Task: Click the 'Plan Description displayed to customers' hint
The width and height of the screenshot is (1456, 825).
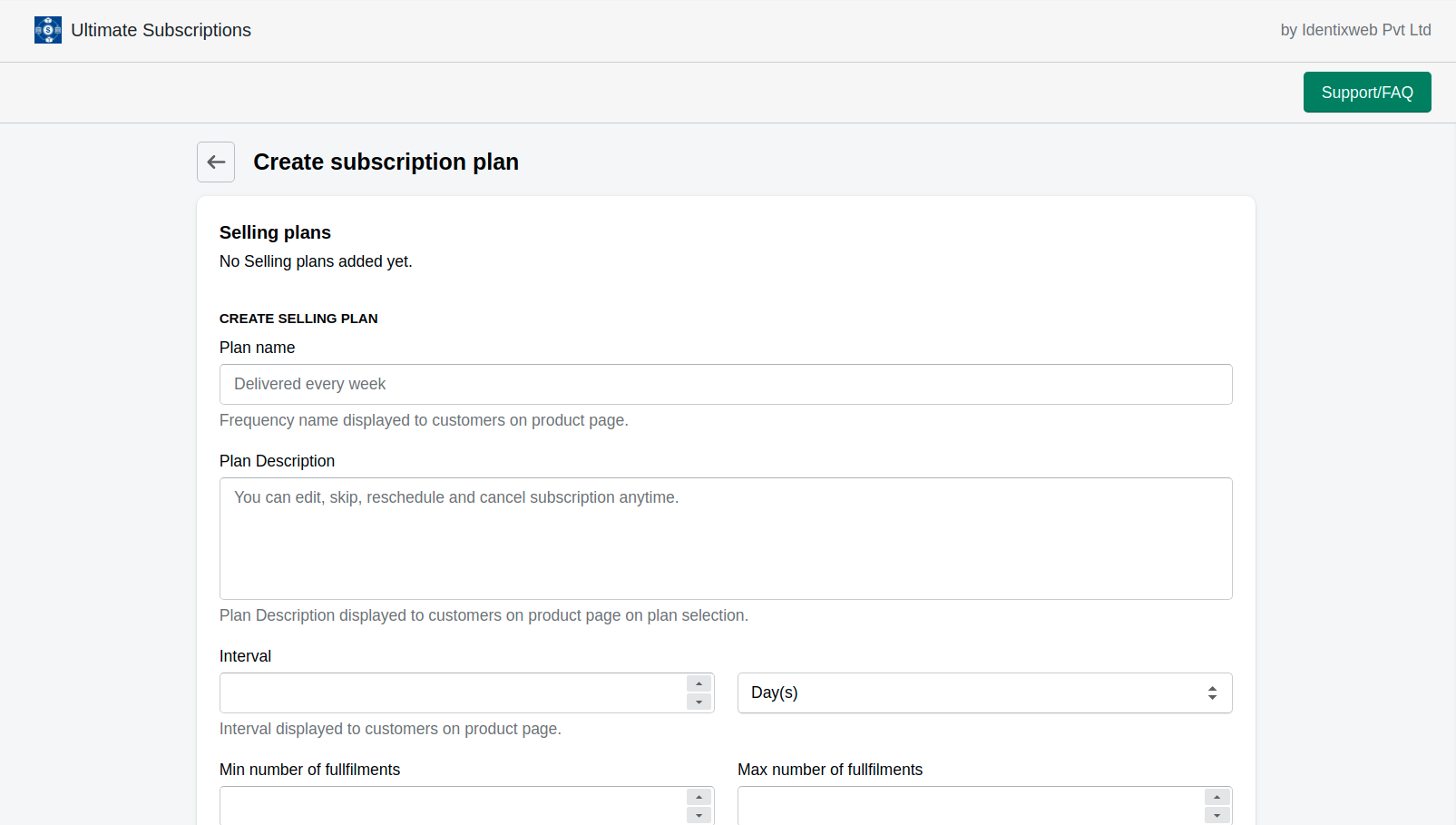Action: (x=484, y=615)
